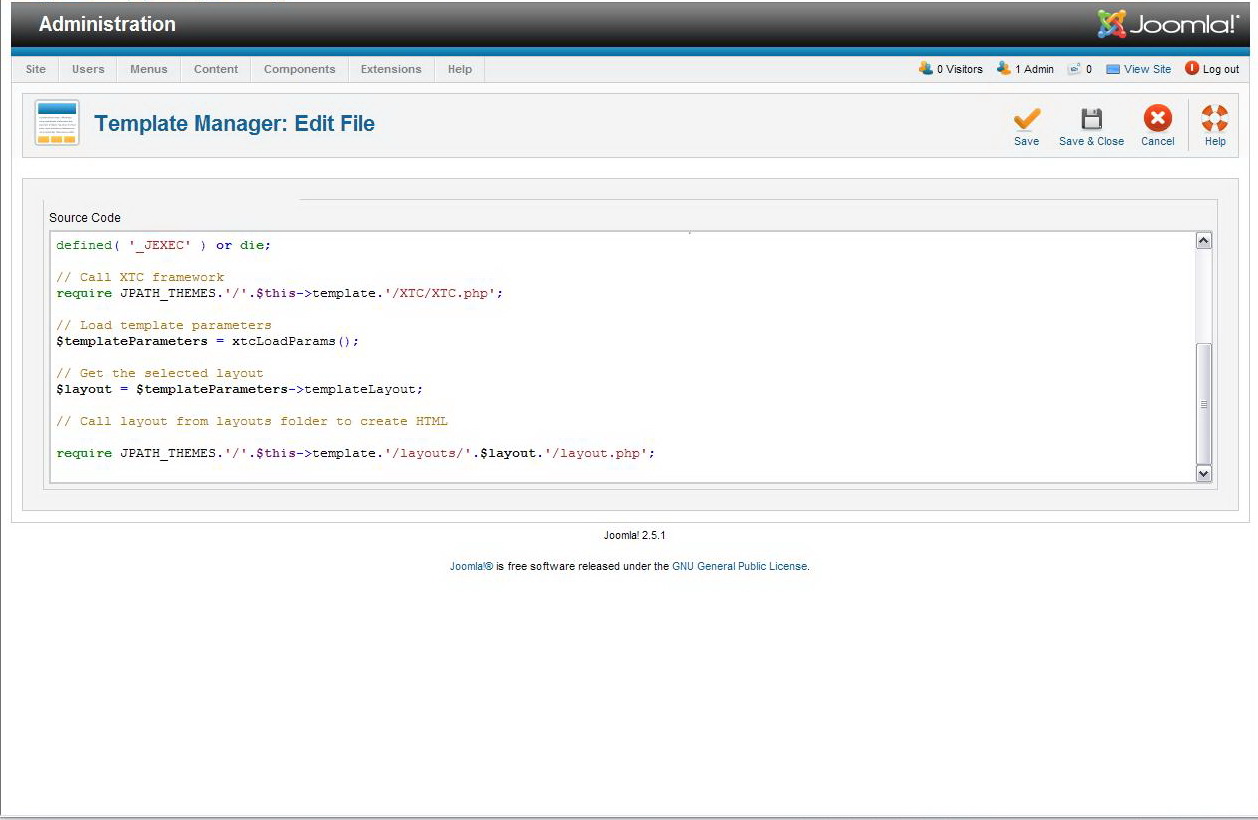
Task: Open the messages count icon
Action: [1074, 69]
